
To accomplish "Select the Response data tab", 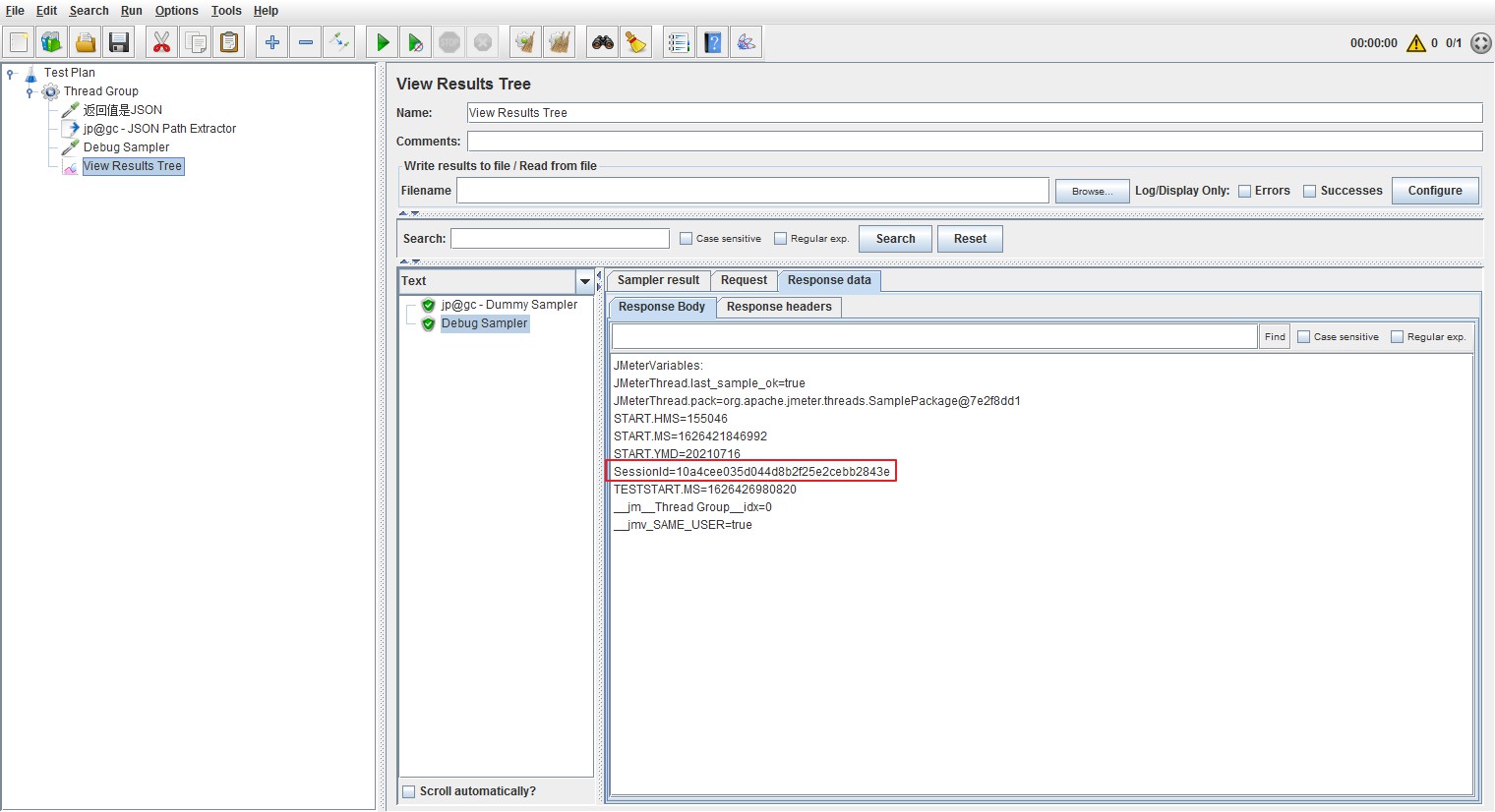I will pos(829,280).
